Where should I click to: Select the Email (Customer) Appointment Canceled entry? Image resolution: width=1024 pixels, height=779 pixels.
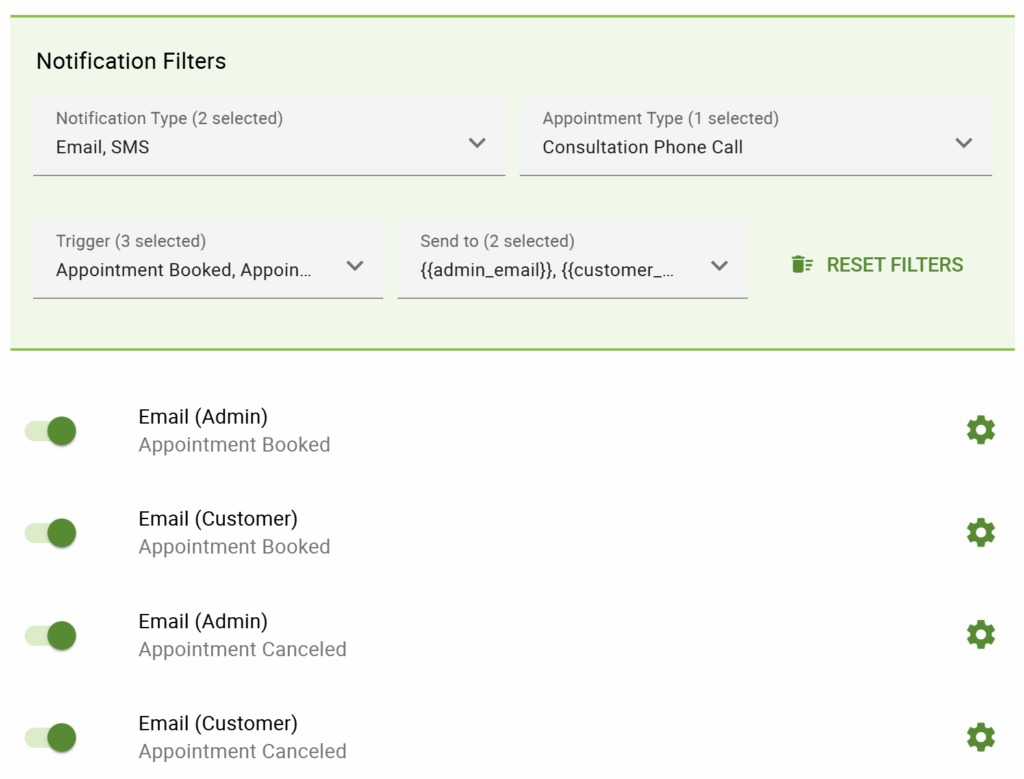point(242,736)
